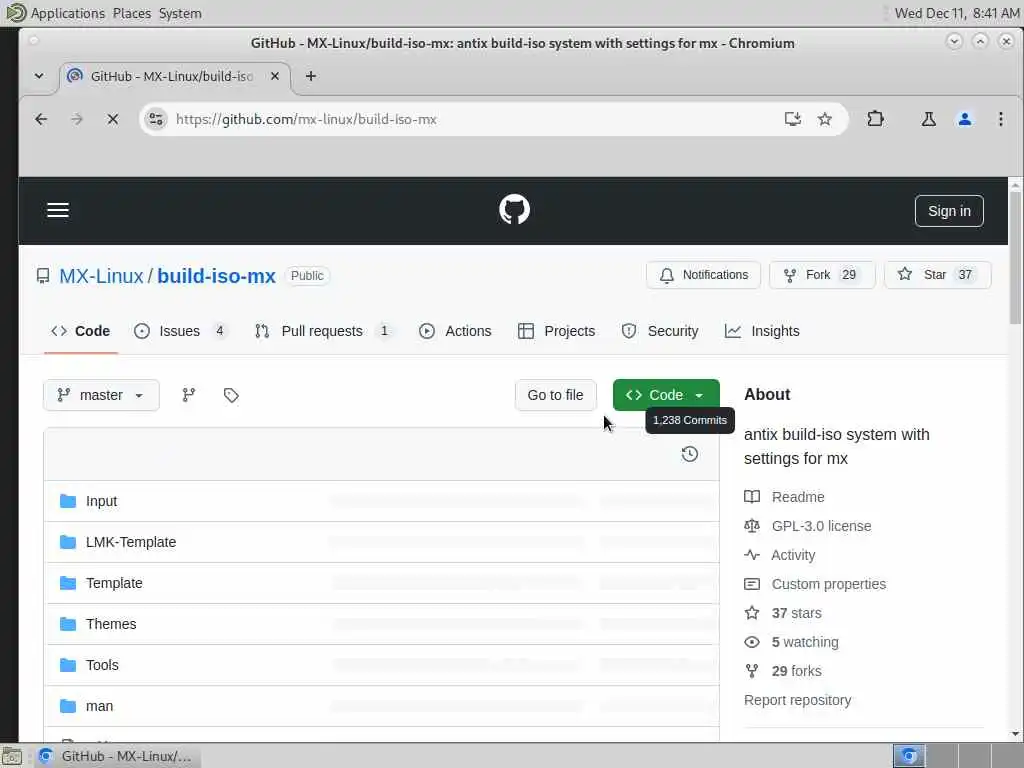Click the repository icon beside MX-Linux
The height and width of the screenshot is (768, 1024).
43,276
